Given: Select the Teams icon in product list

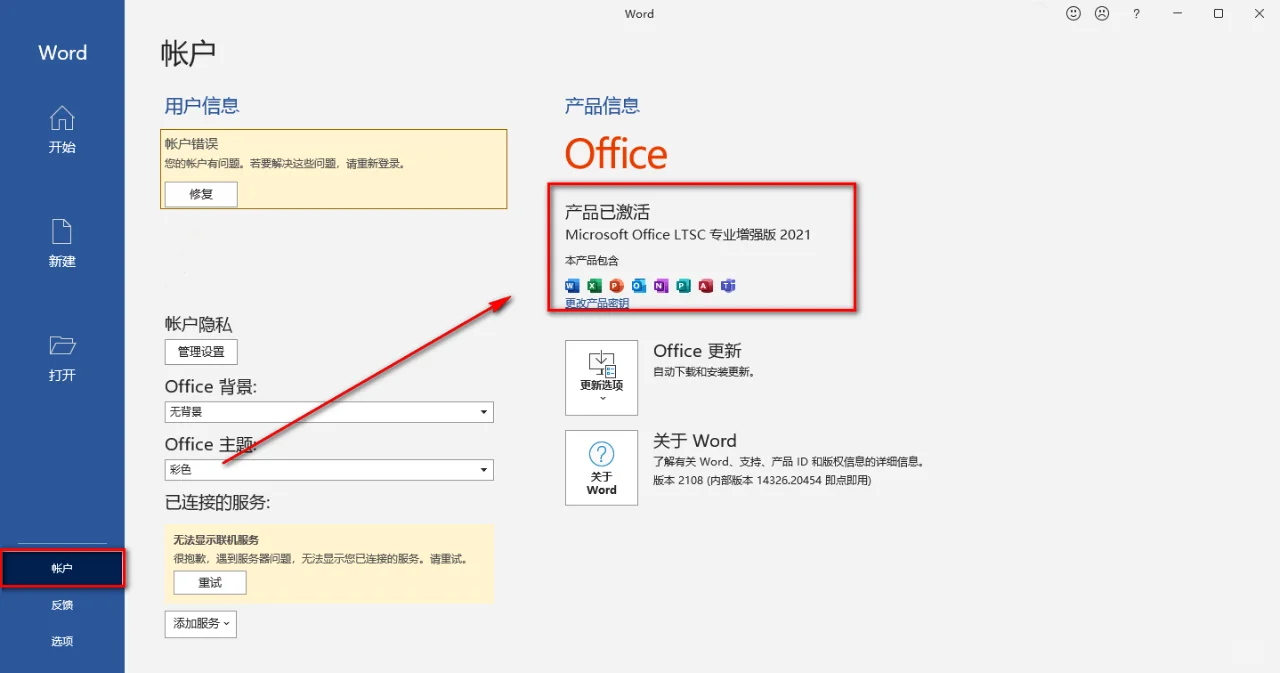Looking at the screenshot, I should pos(728,285).
